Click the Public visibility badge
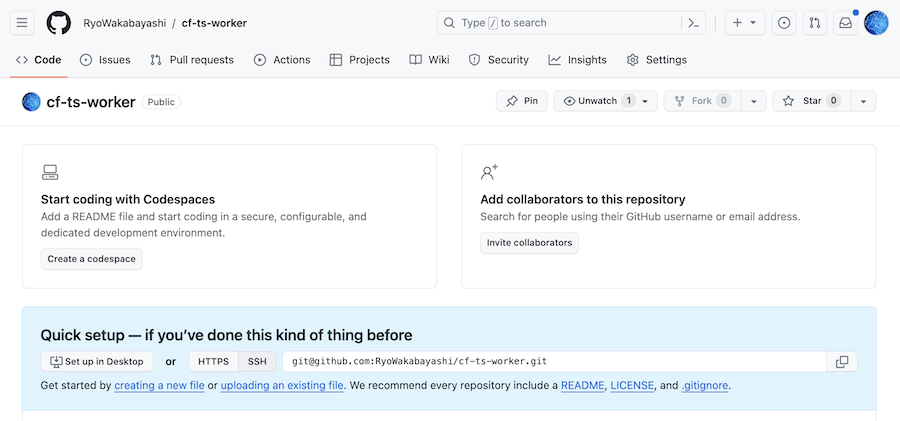The image size is (900, 421). coord(161,102)
